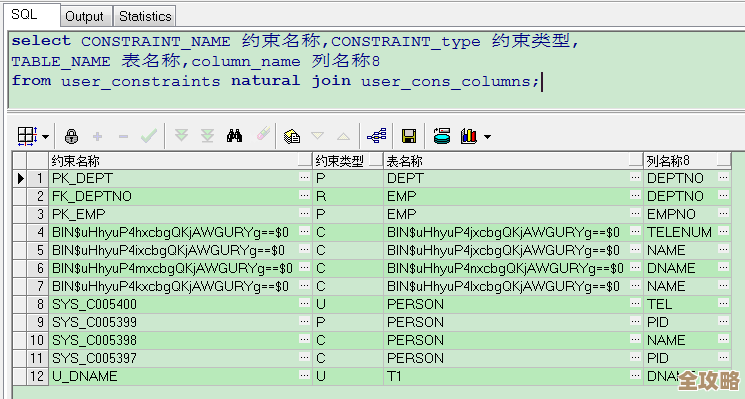The width and height of the screenshot is (745, 399).
Task: Toggle the edit data padlock icon
Action: (71, 136)
